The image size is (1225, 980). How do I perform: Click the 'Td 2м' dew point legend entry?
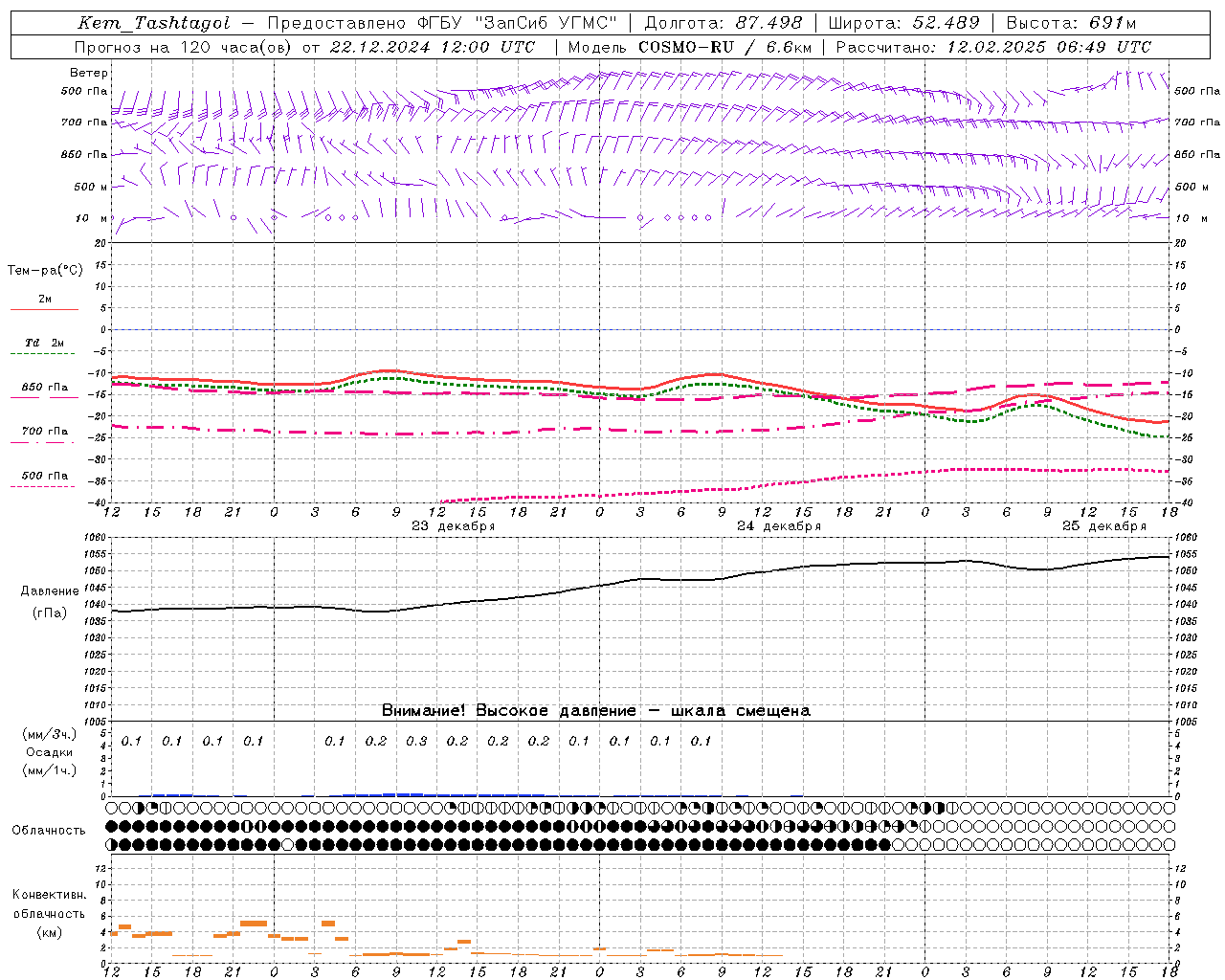(x=45, y=343)
